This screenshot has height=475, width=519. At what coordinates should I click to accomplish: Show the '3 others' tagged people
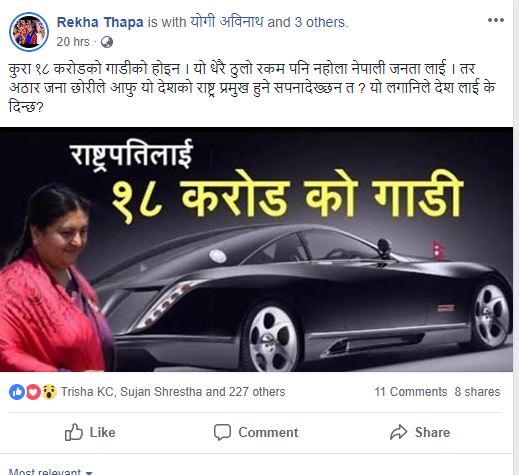[320, 22]
